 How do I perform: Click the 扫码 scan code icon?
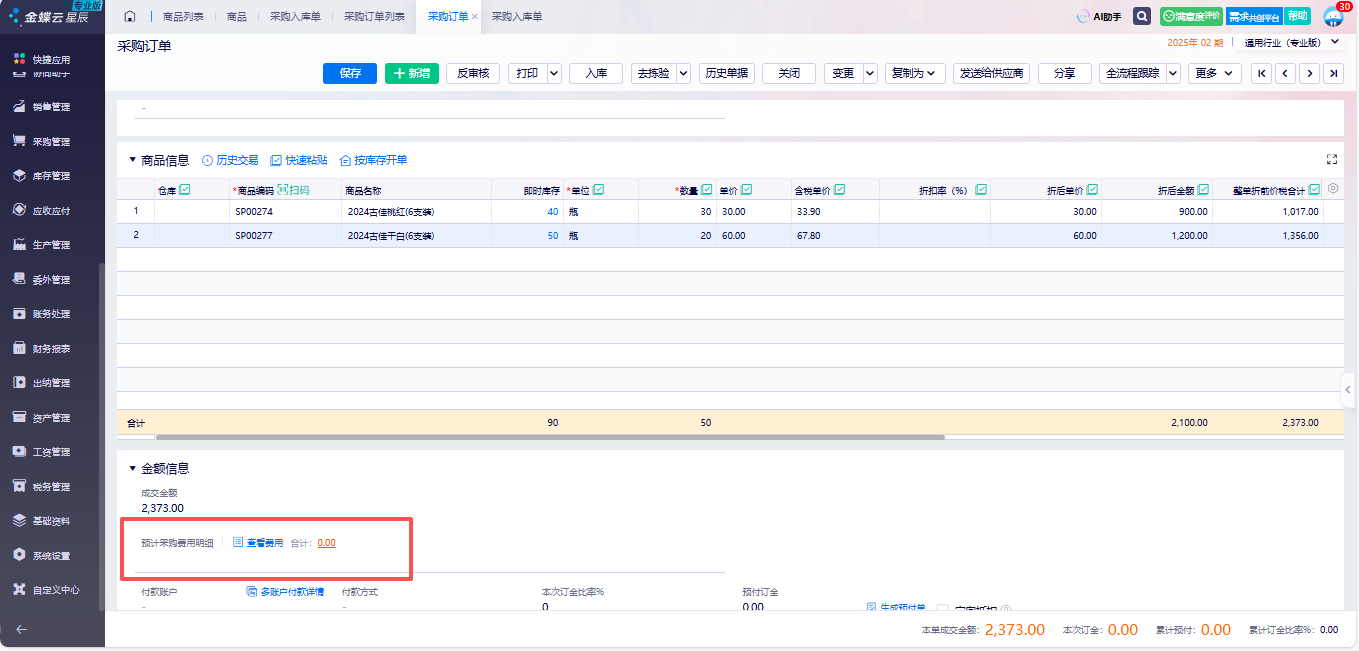pos(293,190)
